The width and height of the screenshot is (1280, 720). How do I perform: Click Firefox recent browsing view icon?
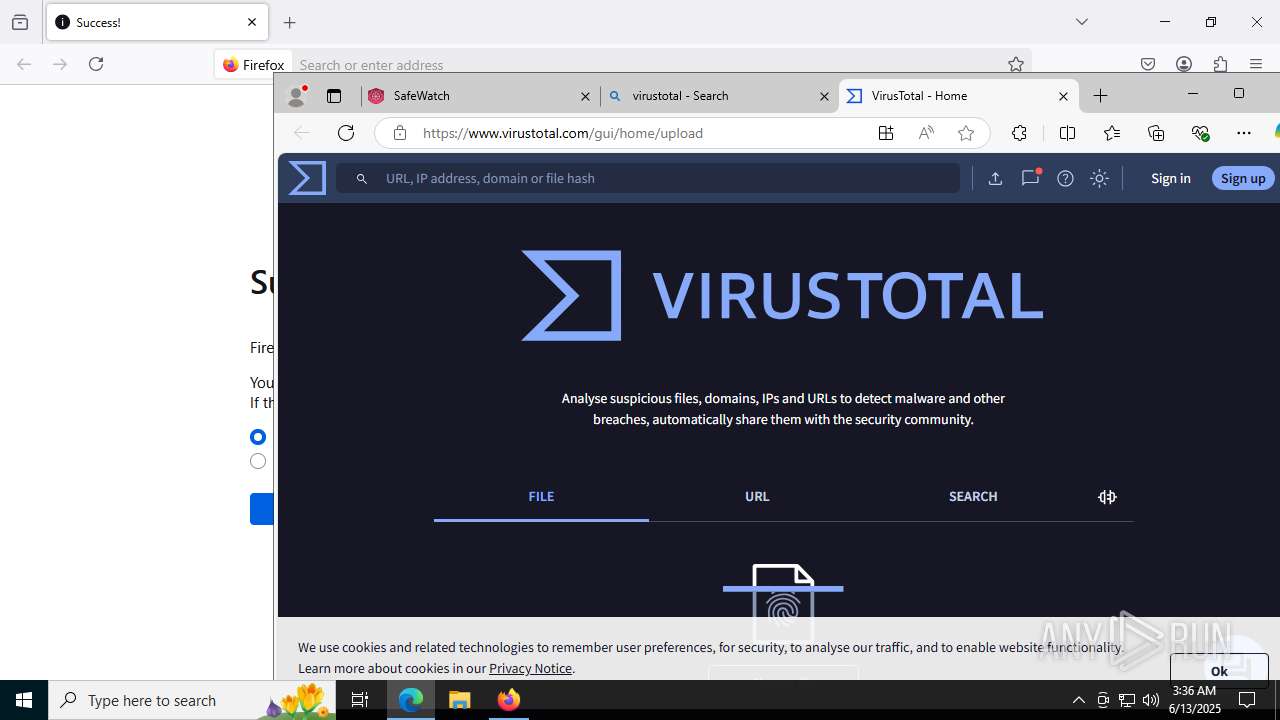point(20,22)
